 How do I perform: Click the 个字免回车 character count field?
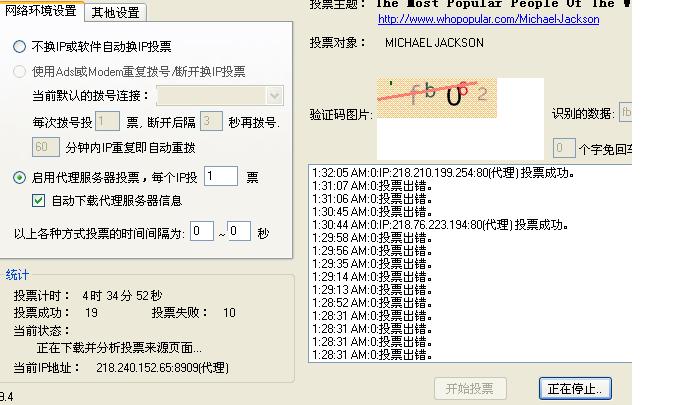[x=564, y=149]
